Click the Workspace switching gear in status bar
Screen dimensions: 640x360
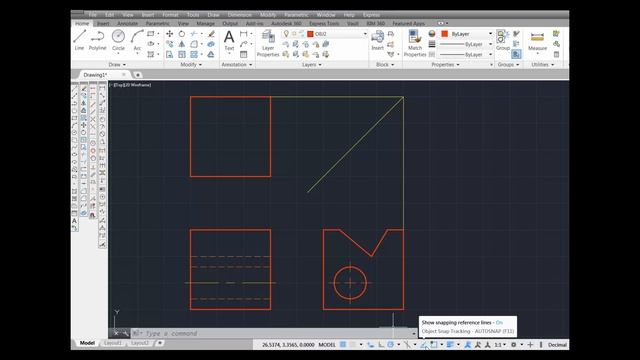click(x=513, y=345)
